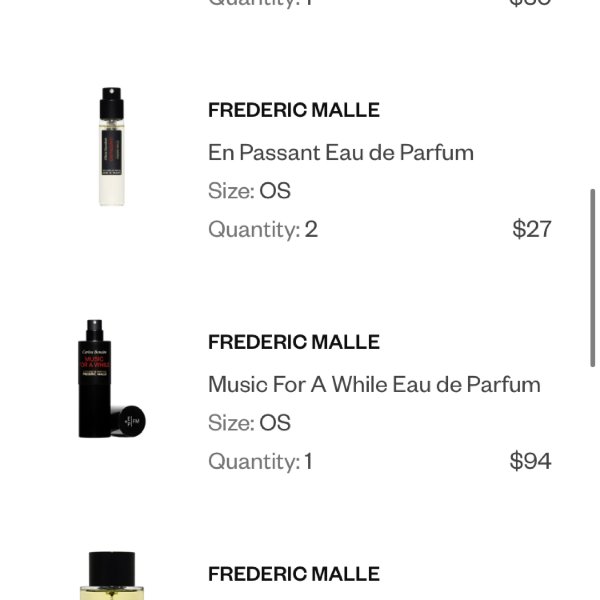Click Quantity: 2 for En Passant
This screenshot has height=600, width=600.
[x=263, y=229]
